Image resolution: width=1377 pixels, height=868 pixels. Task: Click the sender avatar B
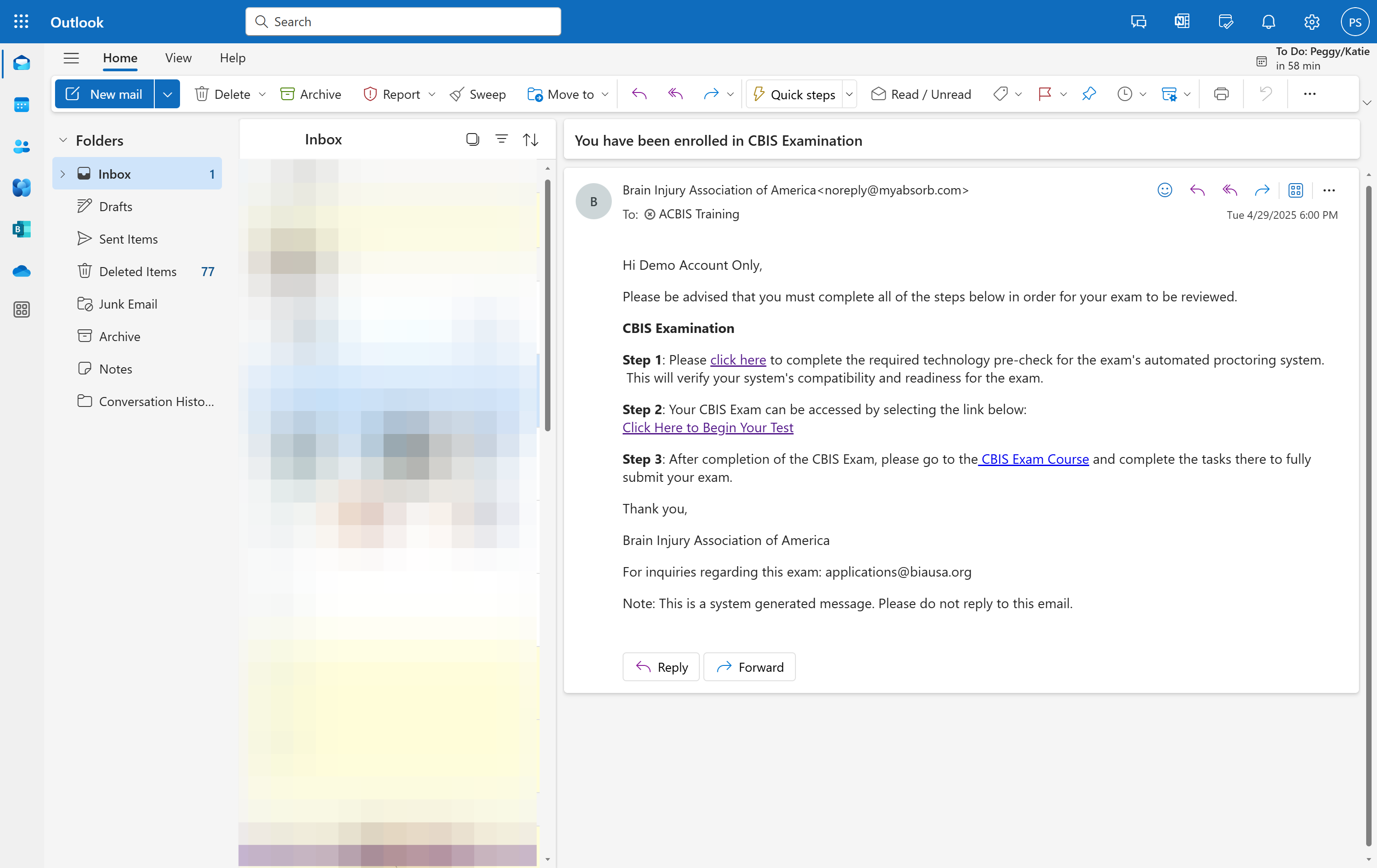click(594, 201)
